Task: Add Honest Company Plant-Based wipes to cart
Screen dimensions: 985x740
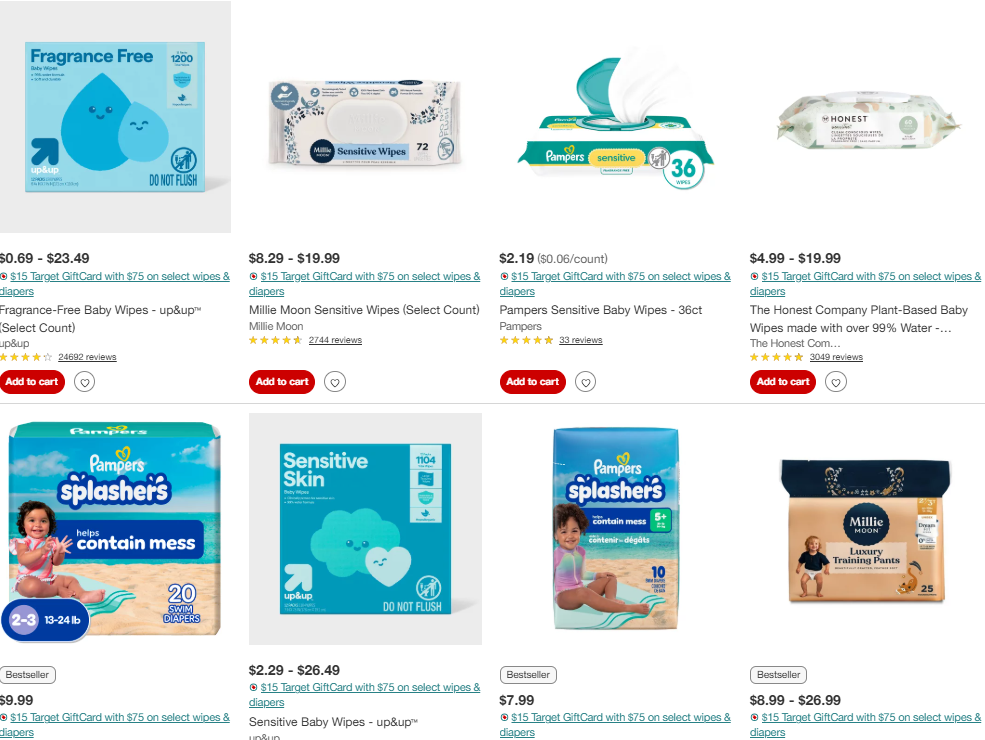Action: [783, 382]
